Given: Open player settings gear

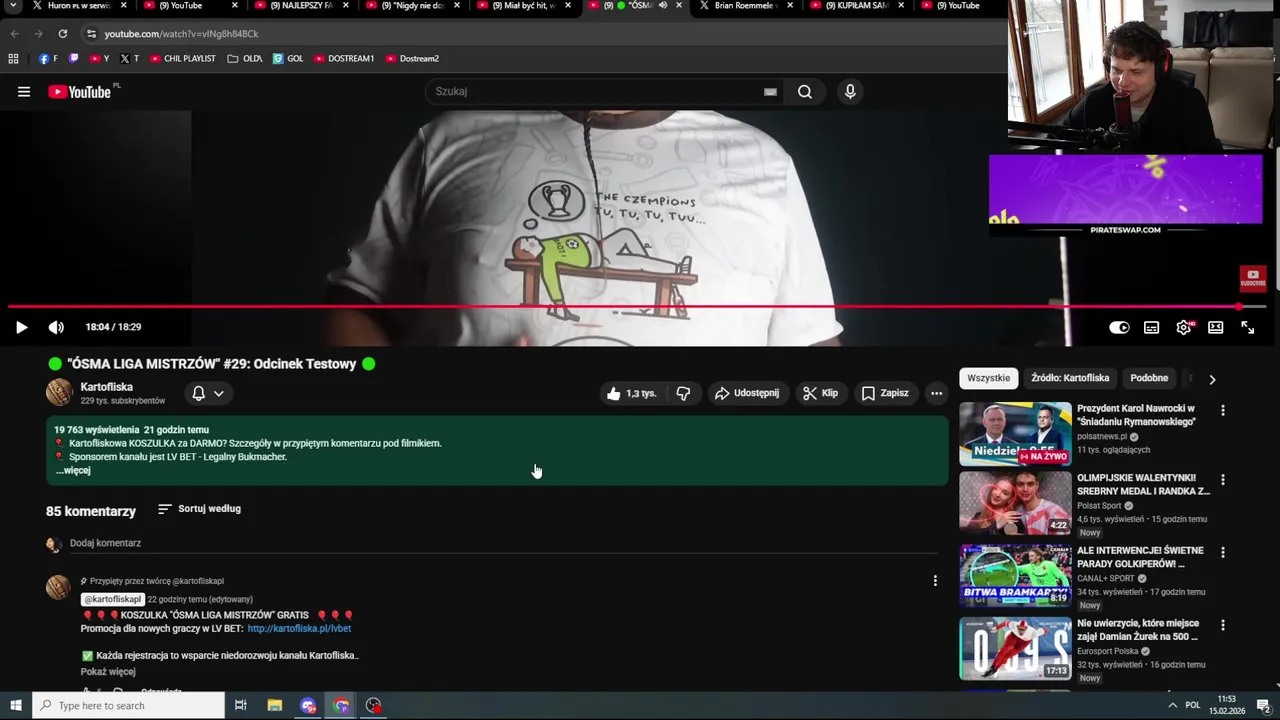Looking at the screenshot, I should 1184,327.
